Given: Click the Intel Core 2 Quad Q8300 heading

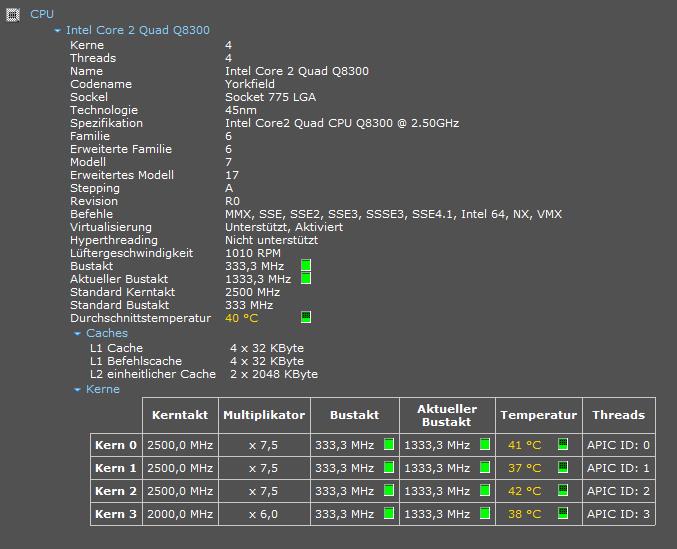Looking at the screenshot, I should click(x=138, y=30).
